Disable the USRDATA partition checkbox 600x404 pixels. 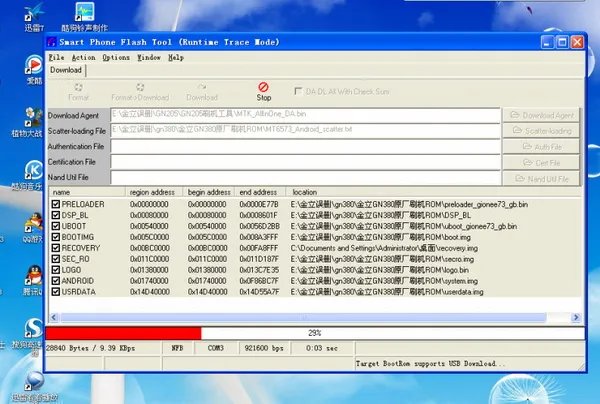tap(56, 291)
